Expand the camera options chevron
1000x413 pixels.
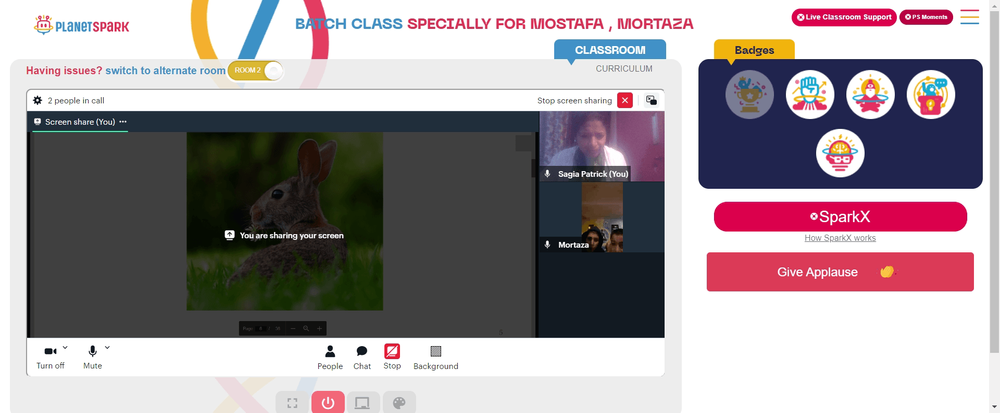[65, 347]
